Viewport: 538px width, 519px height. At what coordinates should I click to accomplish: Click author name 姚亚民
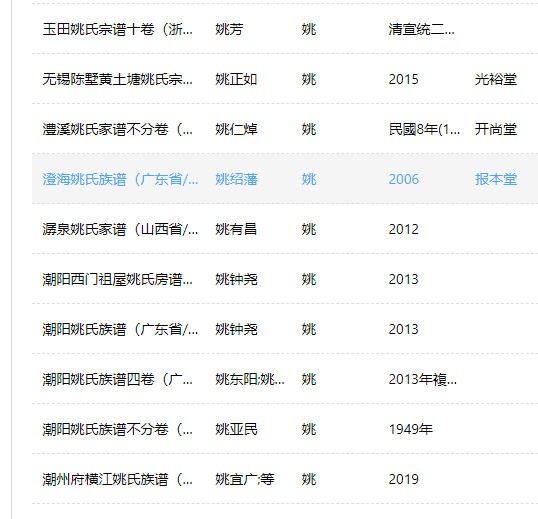click(x=236, y=429)
